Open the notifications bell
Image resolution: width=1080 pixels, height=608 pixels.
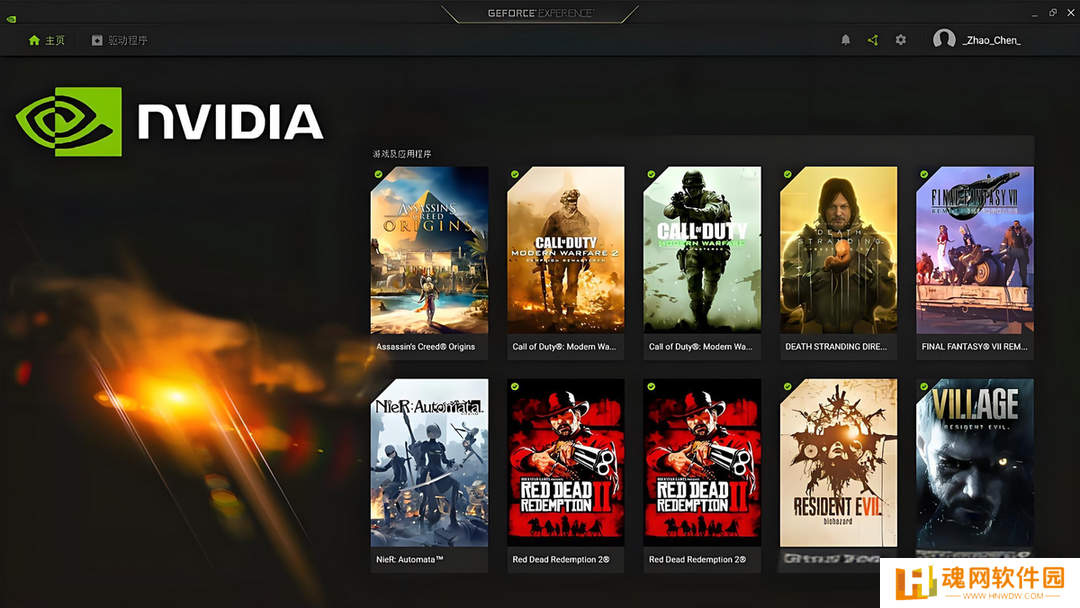[845, 40]
